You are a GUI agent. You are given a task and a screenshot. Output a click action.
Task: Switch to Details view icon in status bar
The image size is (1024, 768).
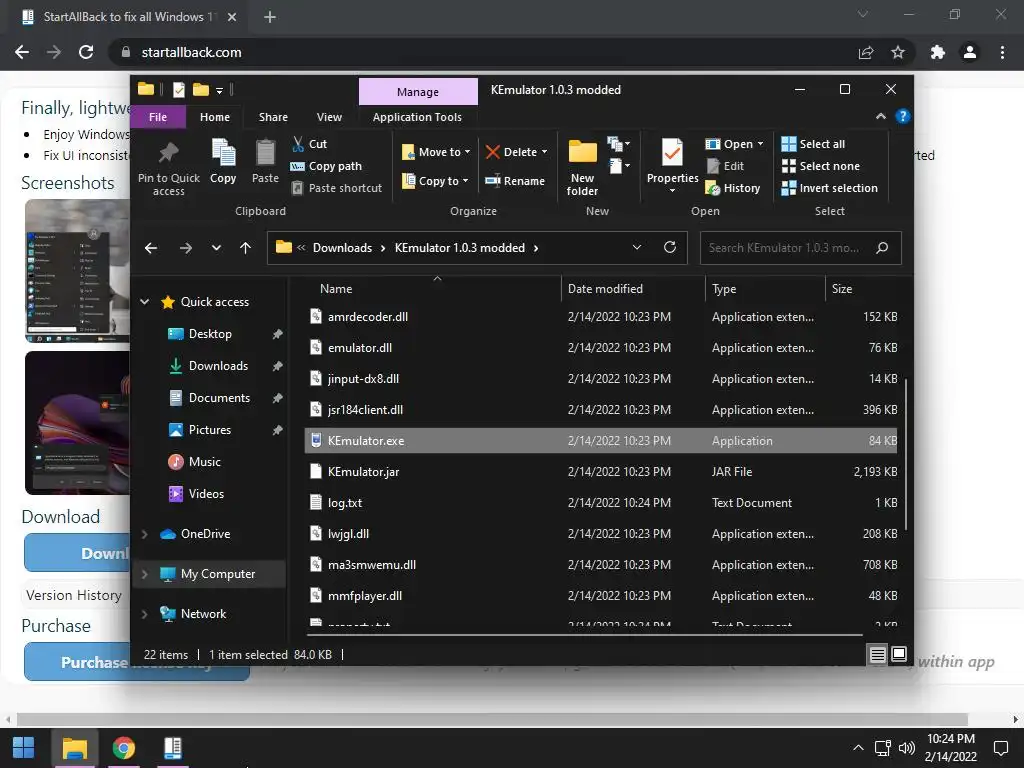point(877,654)
